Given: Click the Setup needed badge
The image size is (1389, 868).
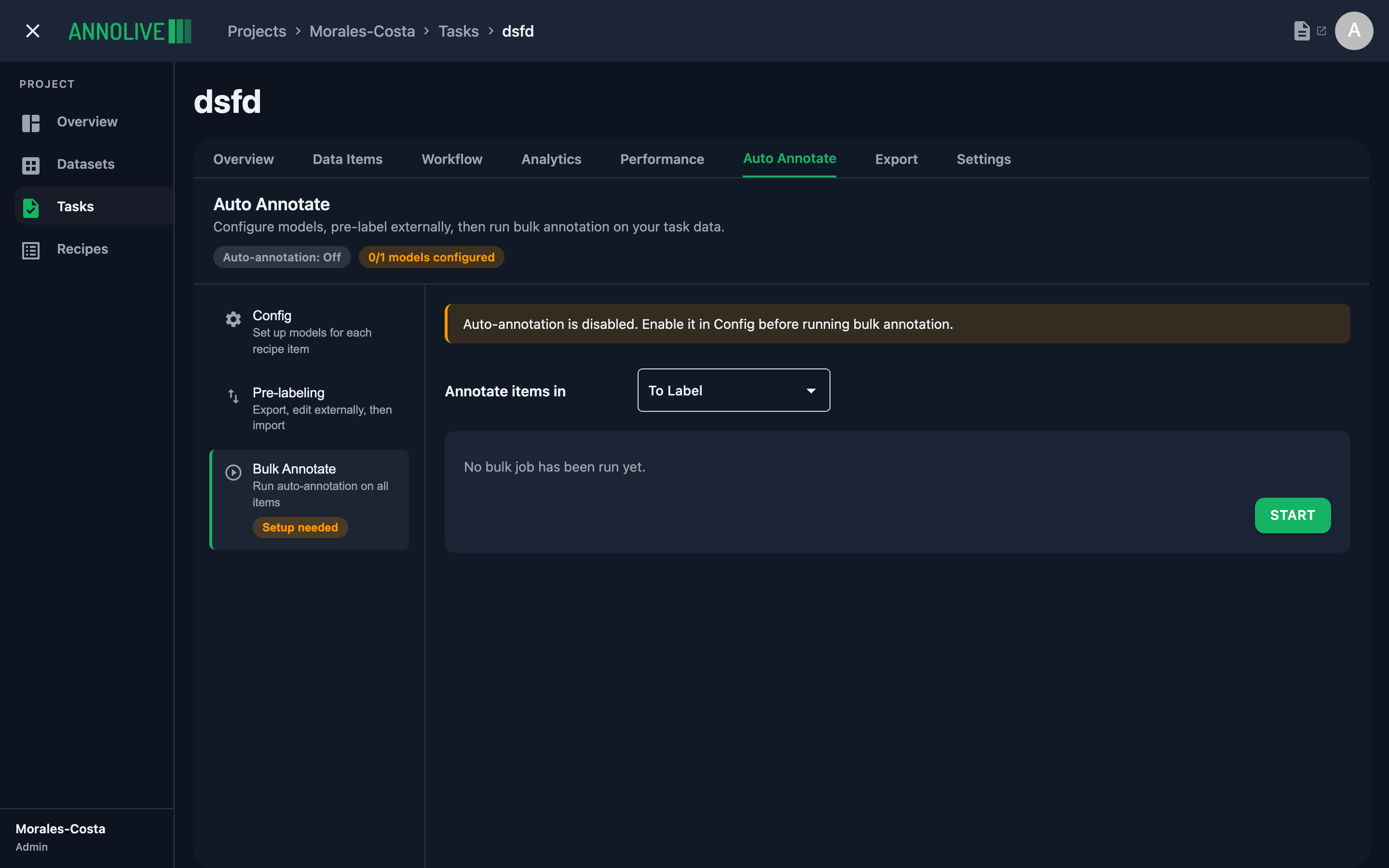Looking at the screenshot, I should (x=300, y=528).
